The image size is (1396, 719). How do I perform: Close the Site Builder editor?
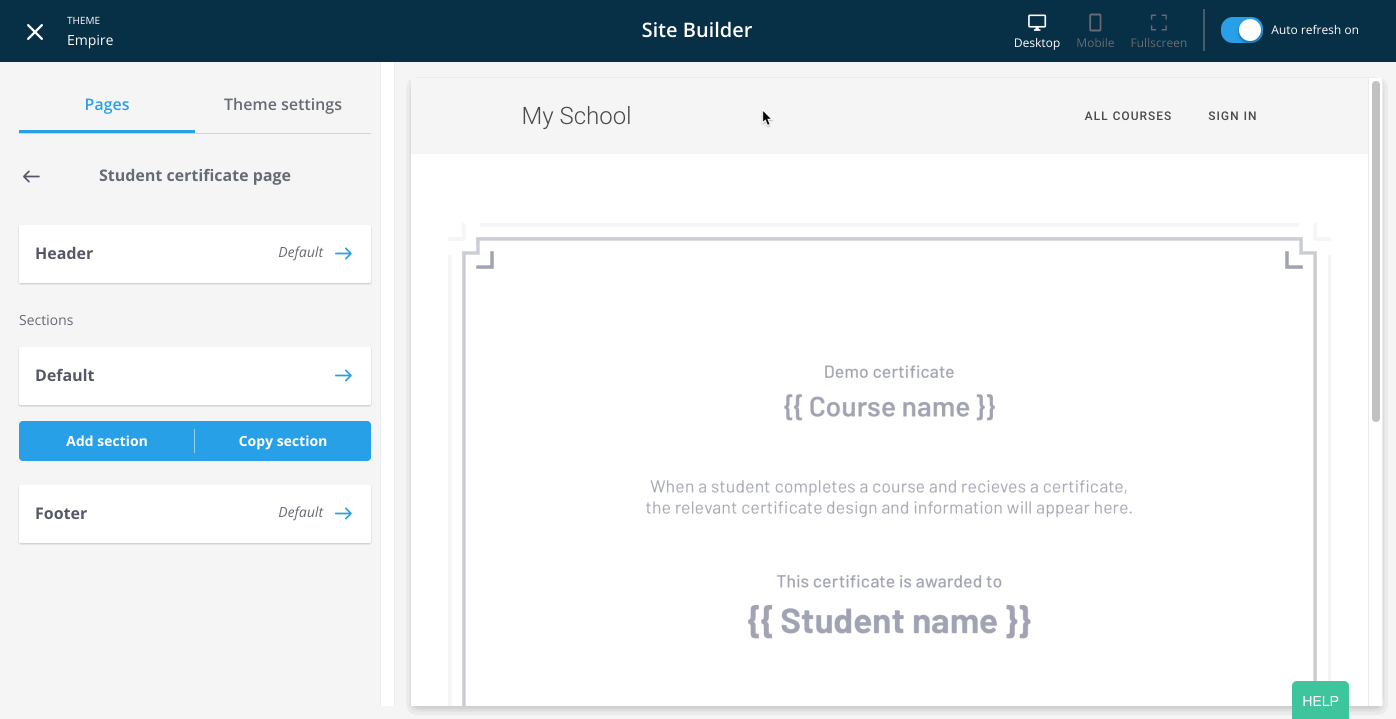click(x=35, y=31)
